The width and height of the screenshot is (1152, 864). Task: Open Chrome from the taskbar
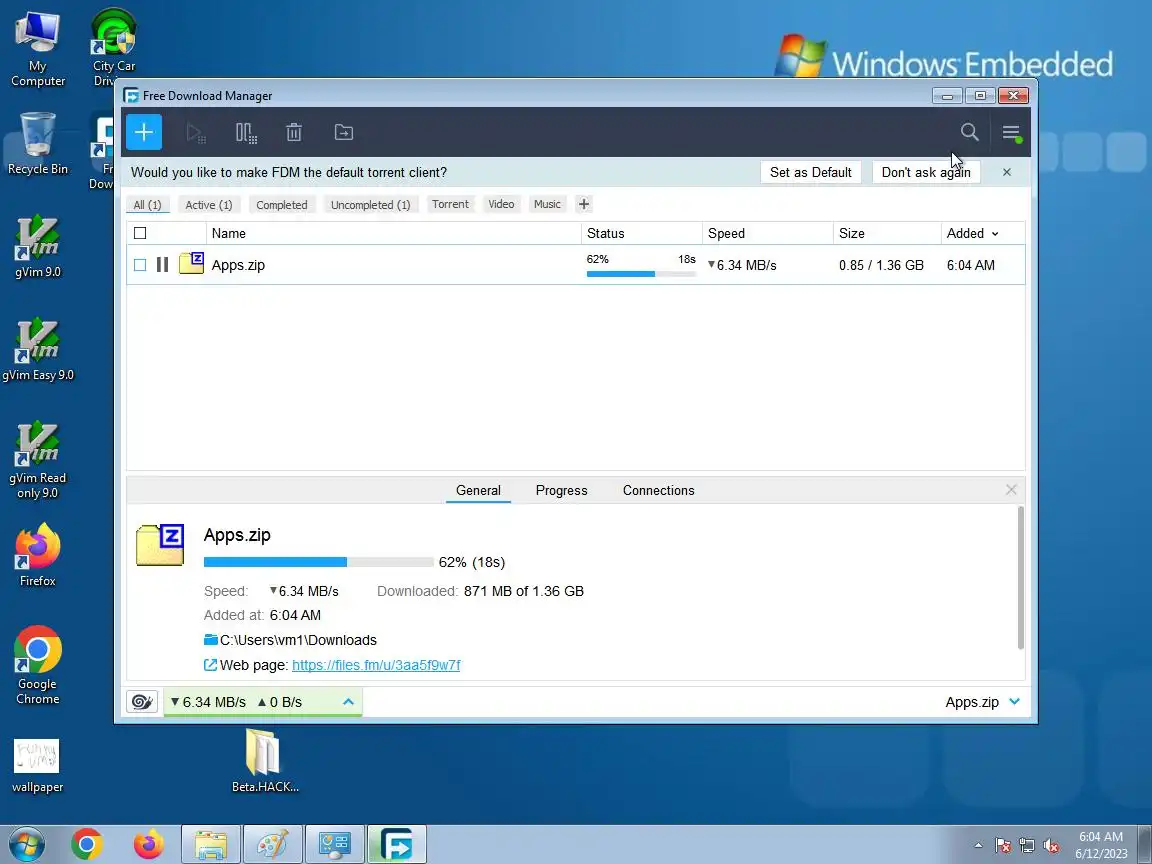point(87,844)
